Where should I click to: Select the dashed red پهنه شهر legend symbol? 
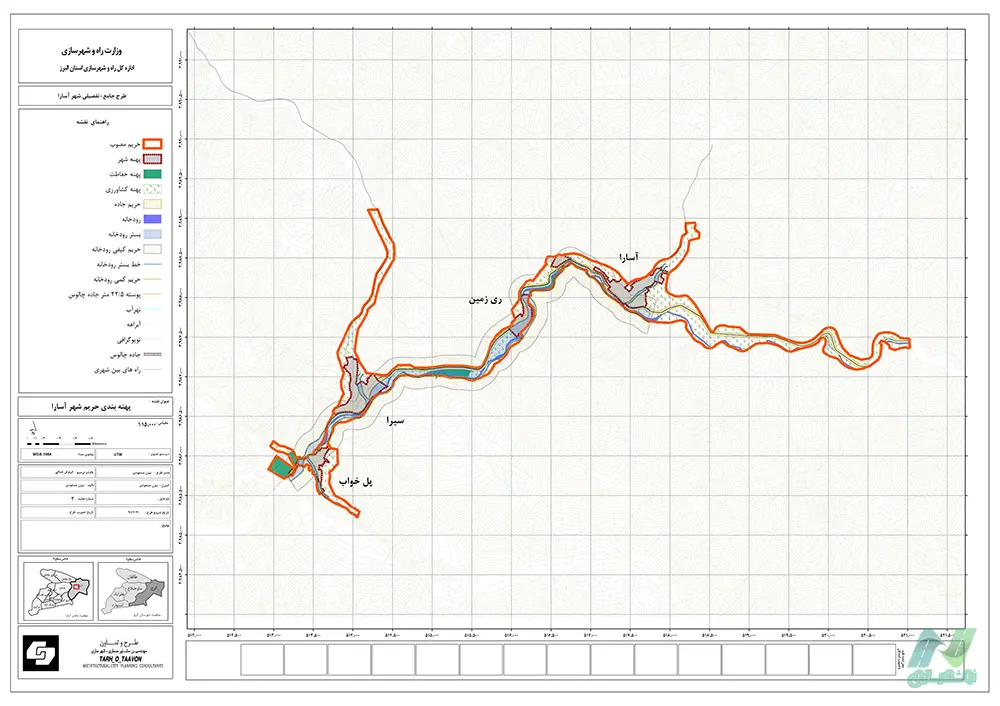point(151,159)
